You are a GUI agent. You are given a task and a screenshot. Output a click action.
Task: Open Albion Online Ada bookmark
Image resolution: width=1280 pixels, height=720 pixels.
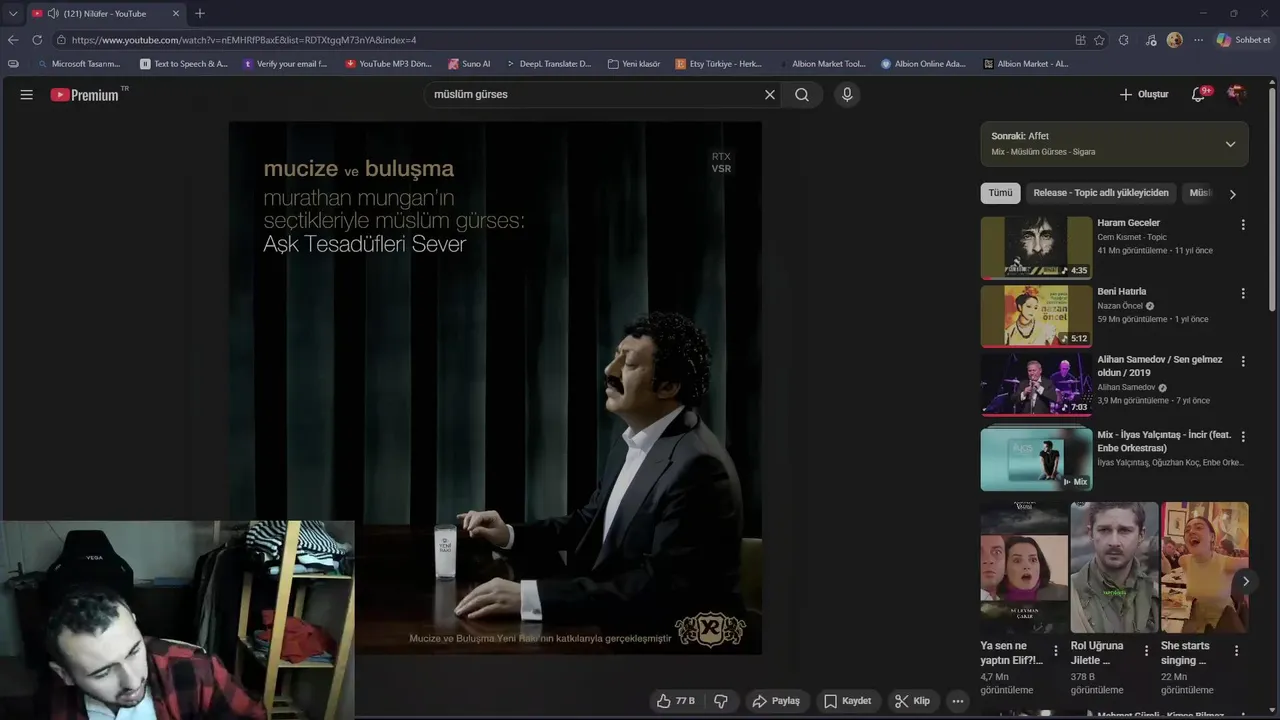click(924, 64)
